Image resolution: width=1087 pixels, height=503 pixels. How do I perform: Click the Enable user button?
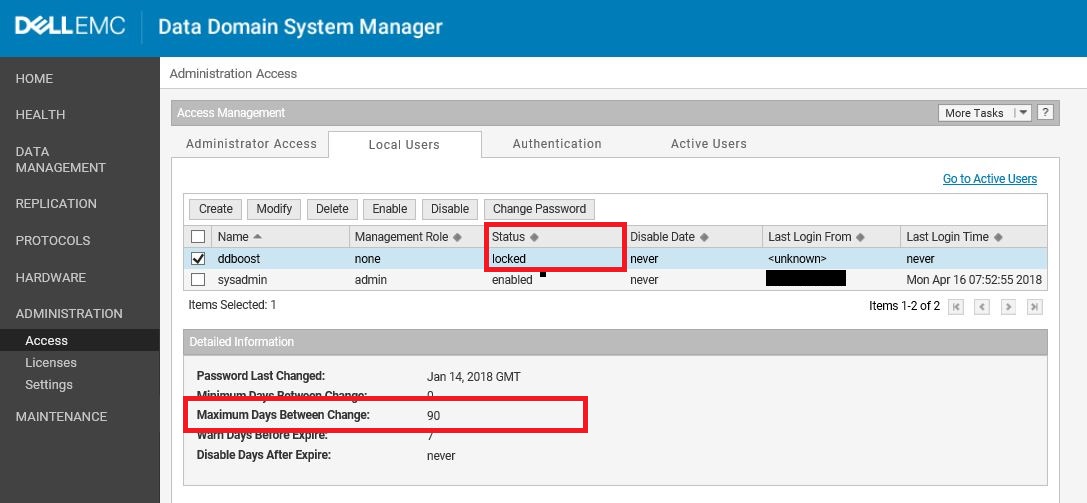tap(389, 209)
